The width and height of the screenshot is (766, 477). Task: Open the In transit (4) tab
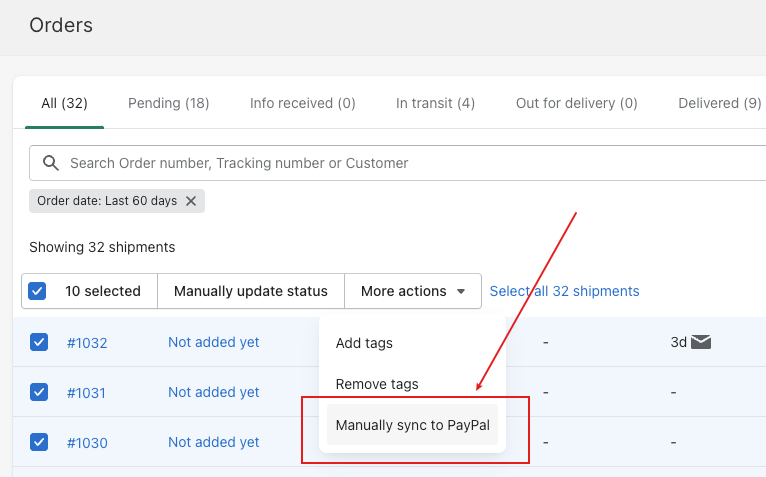pyautogui.click(x=435, y=103)
